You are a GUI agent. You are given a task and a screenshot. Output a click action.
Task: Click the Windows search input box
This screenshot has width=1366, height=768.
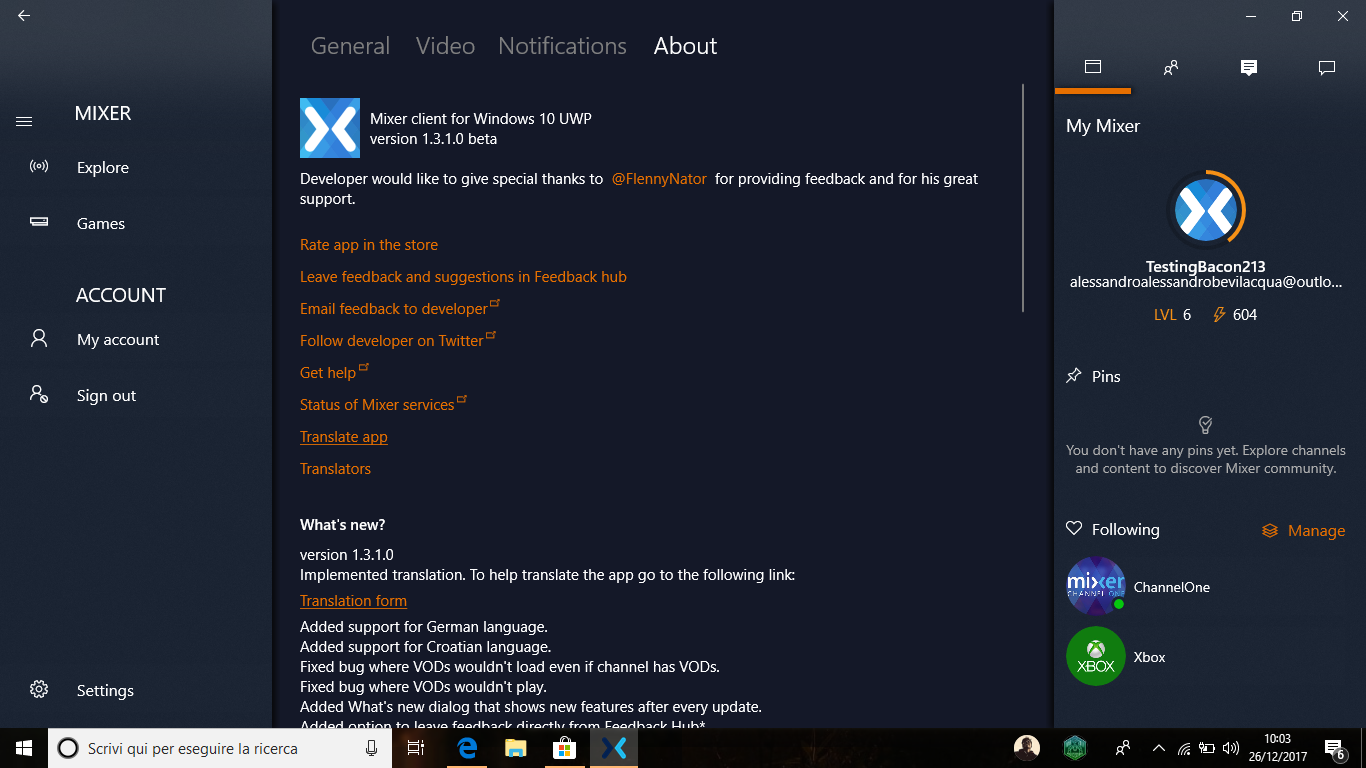coord(210,748)
